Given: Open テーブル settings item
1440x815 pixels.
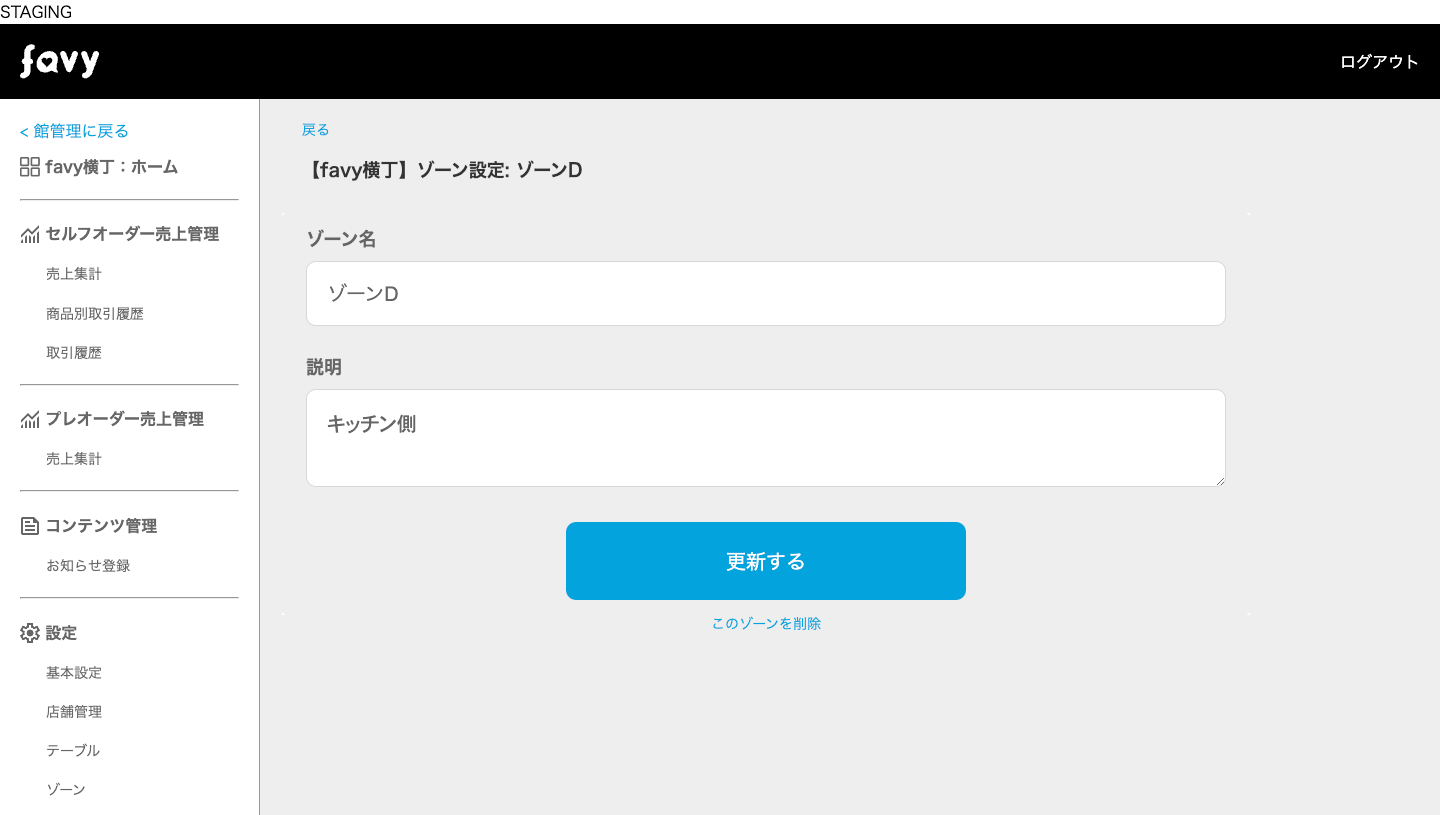Looking at the screenshot, I should 73,751.
